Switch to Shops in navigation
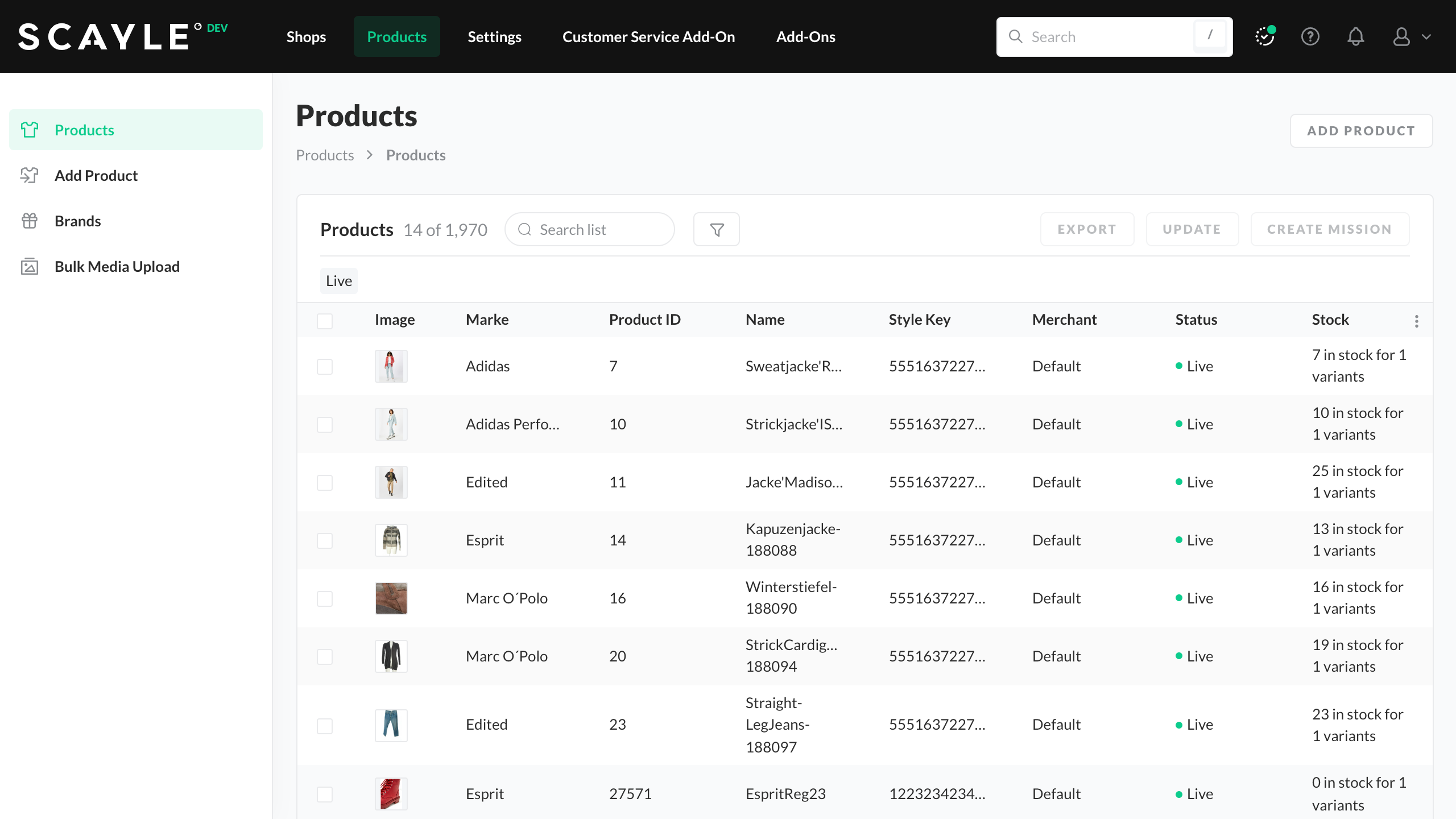Image resolution: width=1456 pixels, height=819 pixels. 306,37
